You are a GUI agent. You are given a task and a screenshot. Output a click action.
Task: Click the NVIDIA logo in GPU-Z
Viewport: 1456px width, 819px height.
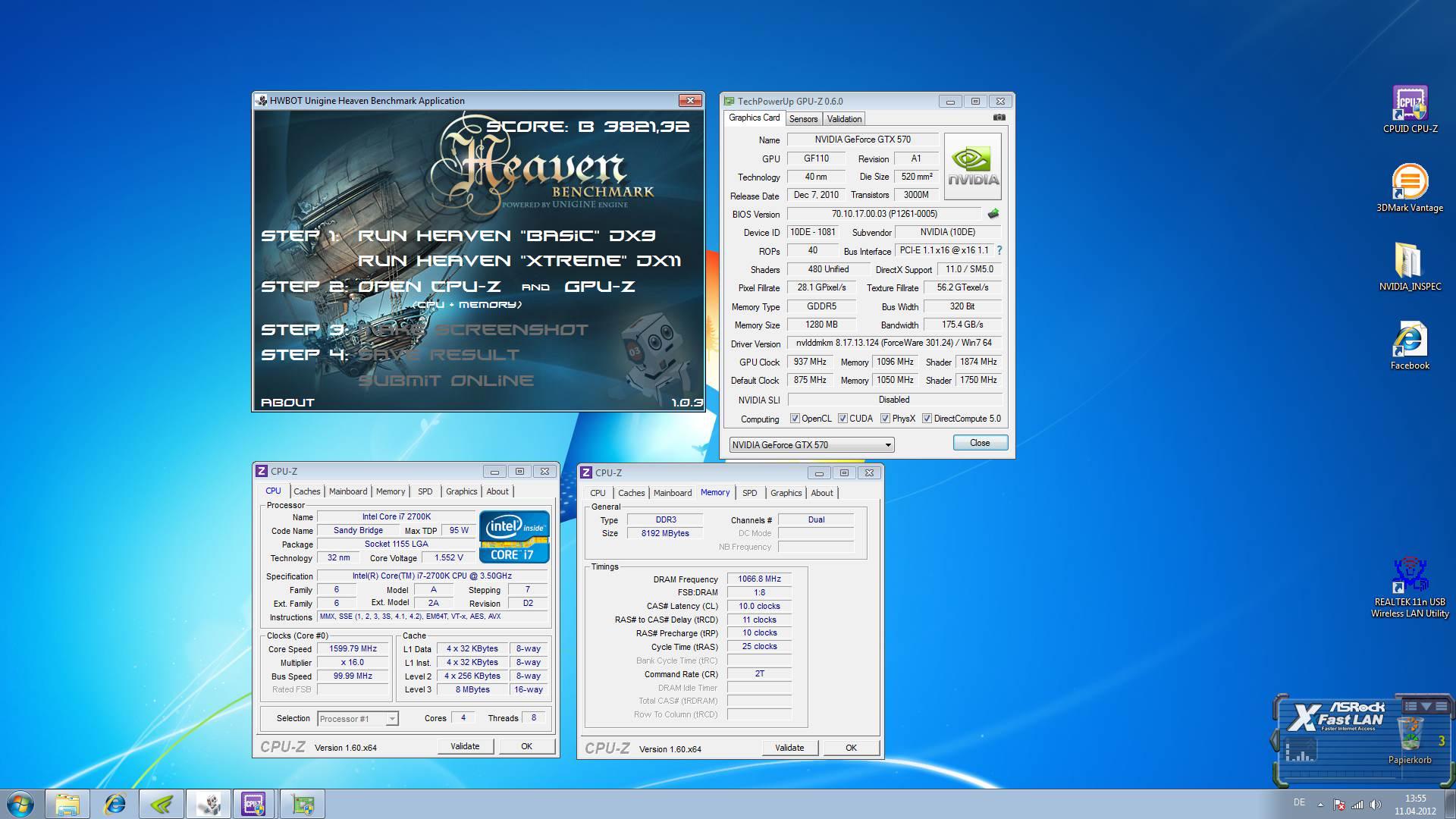pyautogui.click(x=973, y=167)
